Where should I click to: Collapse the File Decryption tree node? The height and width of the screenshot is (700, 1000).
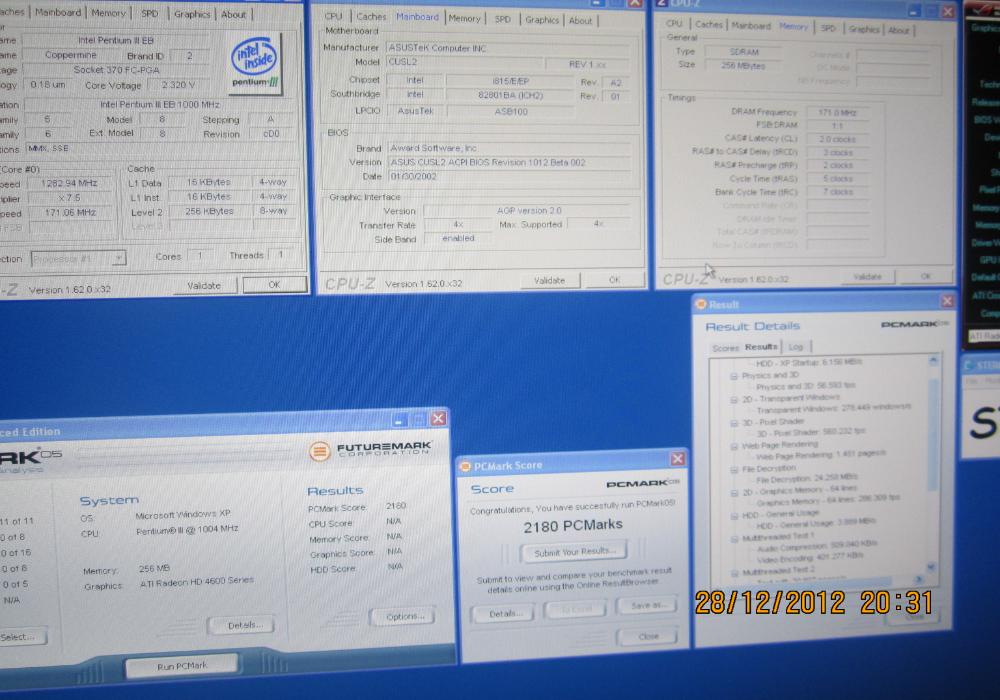click(x=734, y=469)
